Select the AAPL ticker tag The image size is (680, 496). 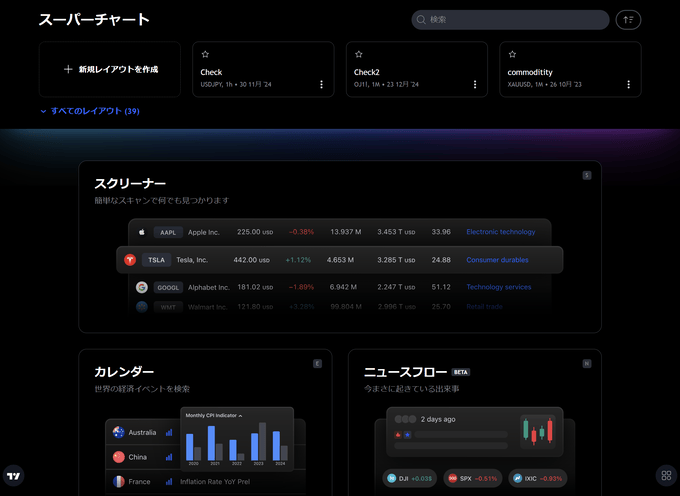168,232
